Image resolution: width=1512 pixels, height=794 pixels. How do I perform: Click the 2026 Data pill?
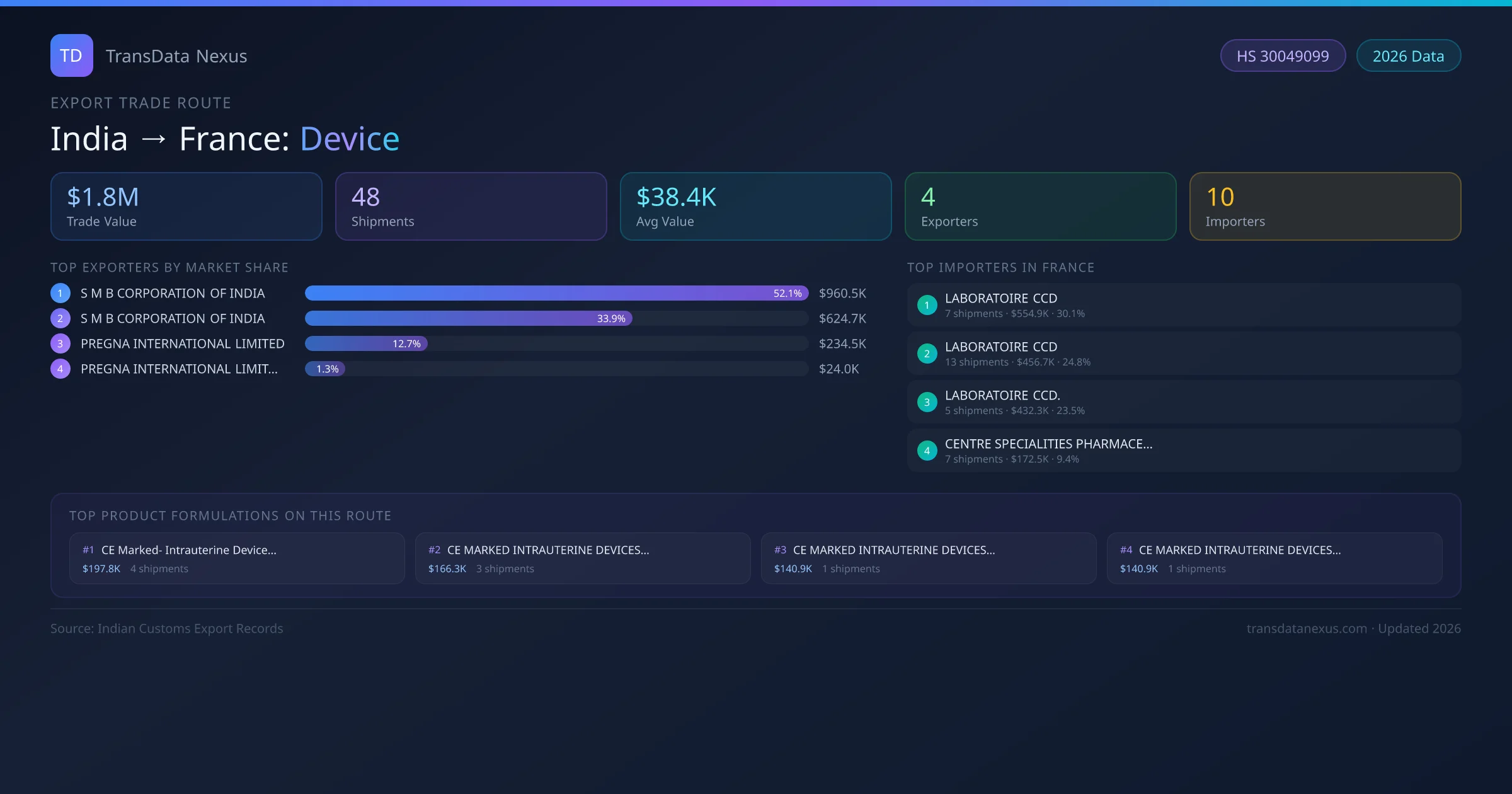(x=1408, y=56)
